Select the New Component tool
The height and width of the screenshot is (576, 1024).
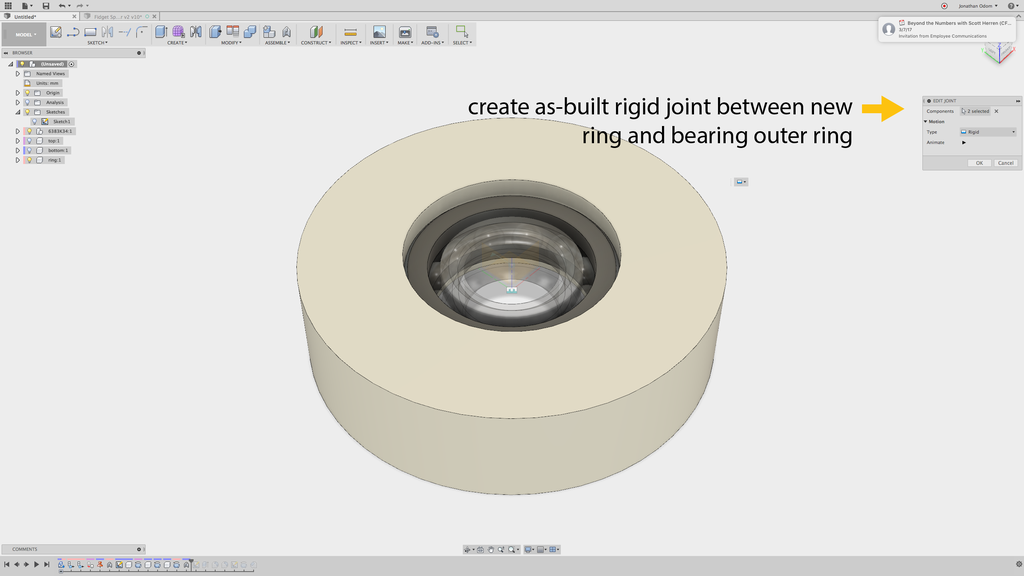click(269, 31)
